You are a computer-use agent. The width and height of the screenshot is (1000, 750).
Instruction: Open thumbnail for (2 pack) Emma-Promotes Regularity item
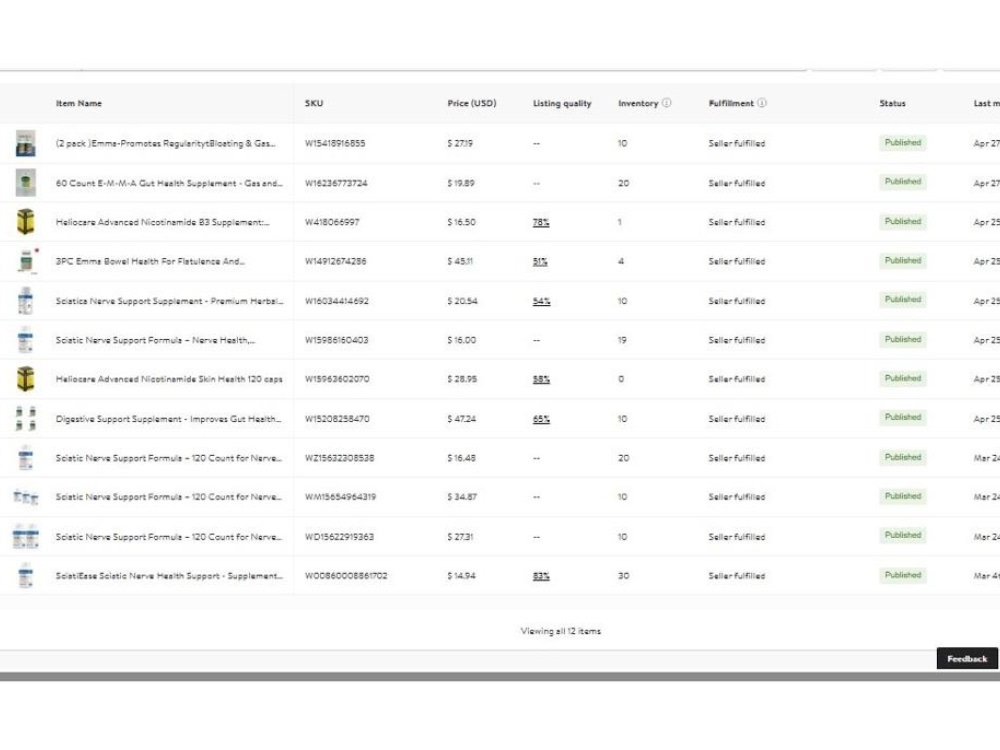coord(26,143)
